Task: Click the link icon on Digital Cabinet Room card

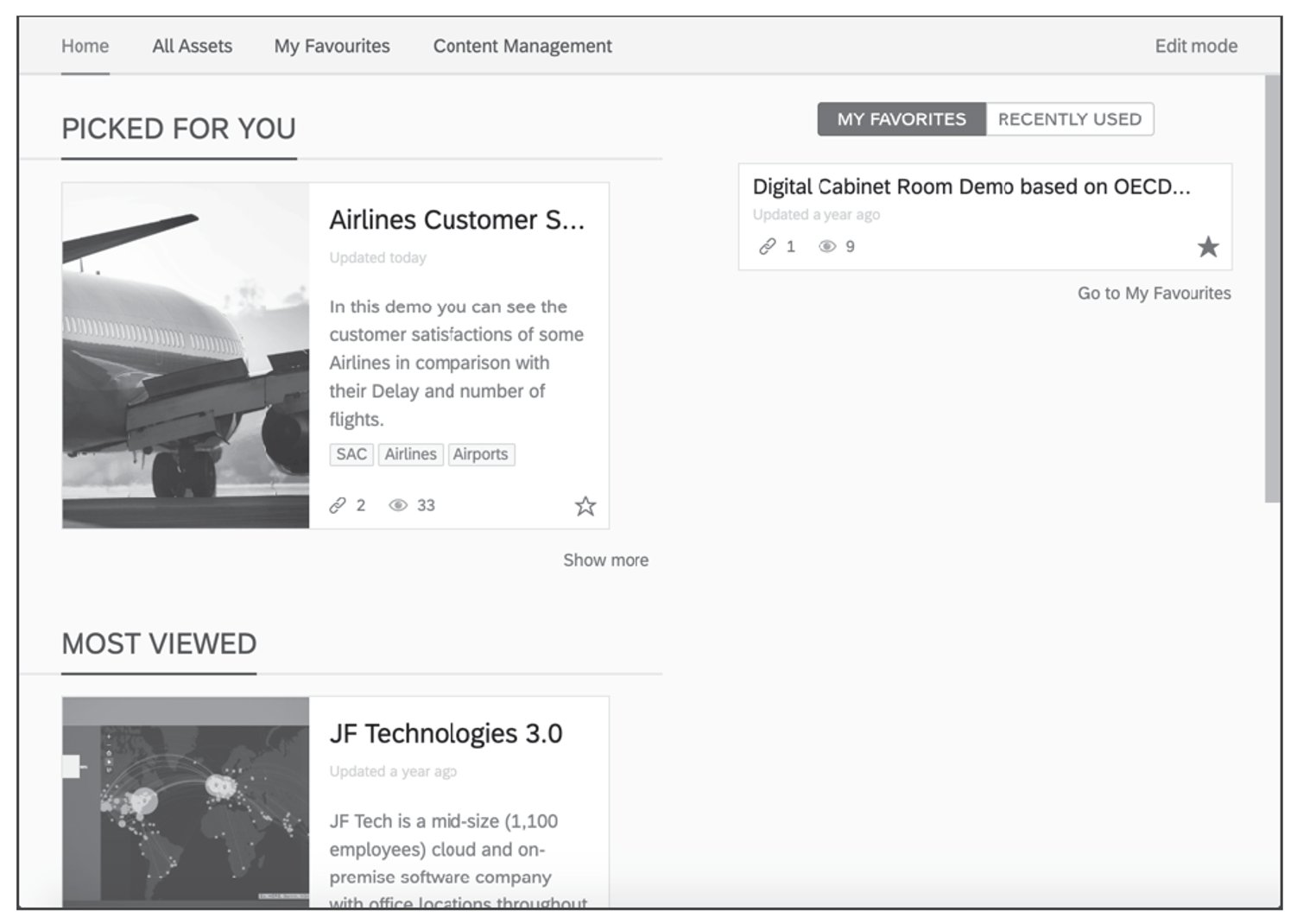Action: click(x=767, y=247)
